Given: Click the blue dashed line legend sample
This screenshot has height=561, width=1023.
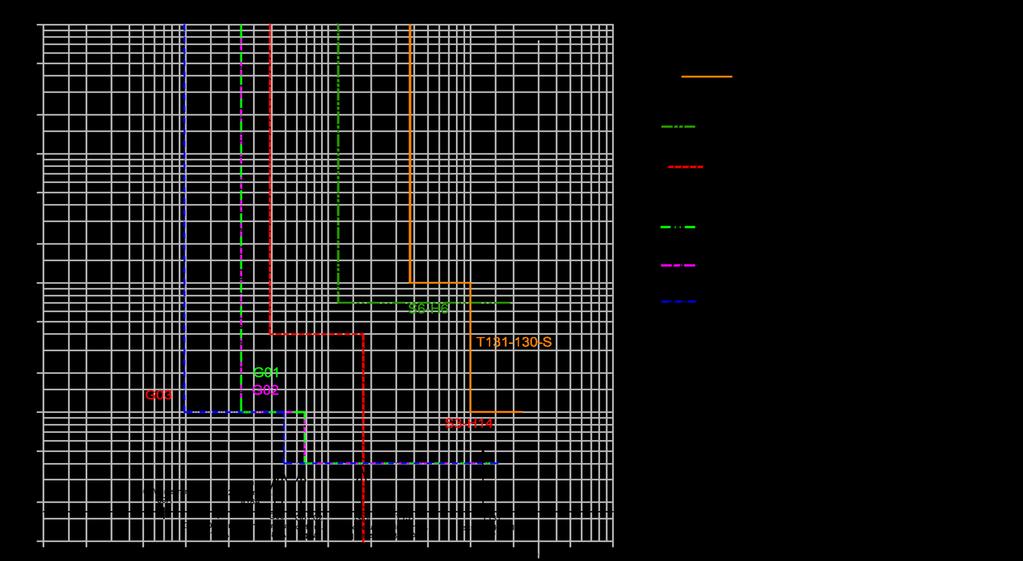Looking at the screenshot, I should pyautogui.click(x=679, y=302).
